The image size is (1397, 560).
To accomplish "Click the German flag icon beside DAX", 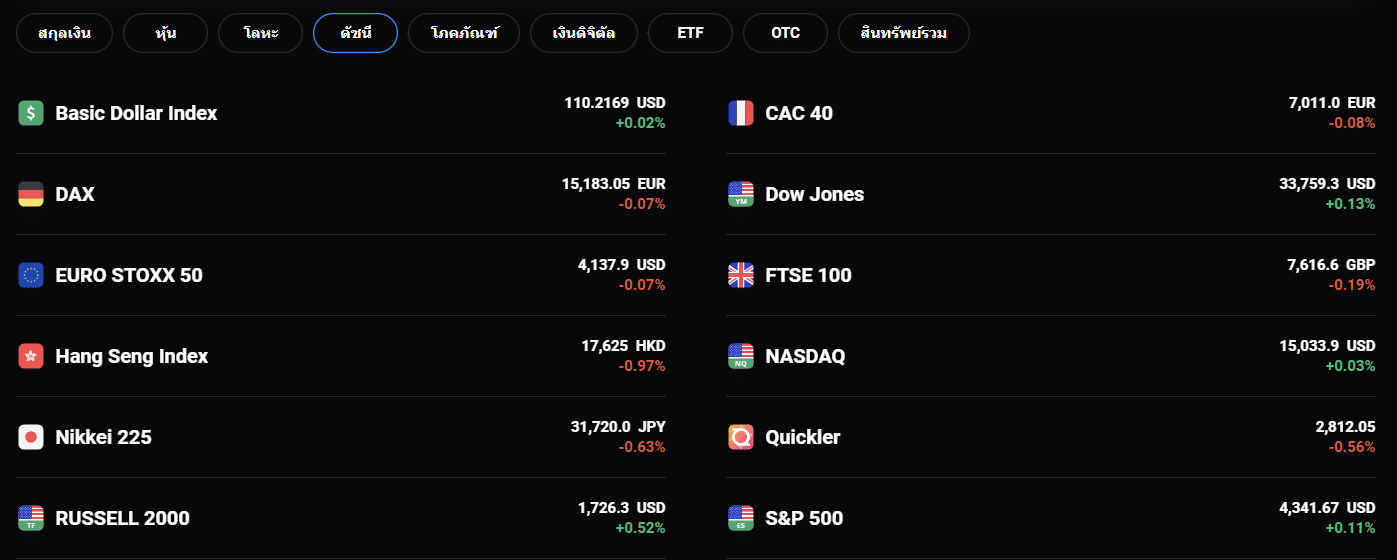I will point(31,194).
